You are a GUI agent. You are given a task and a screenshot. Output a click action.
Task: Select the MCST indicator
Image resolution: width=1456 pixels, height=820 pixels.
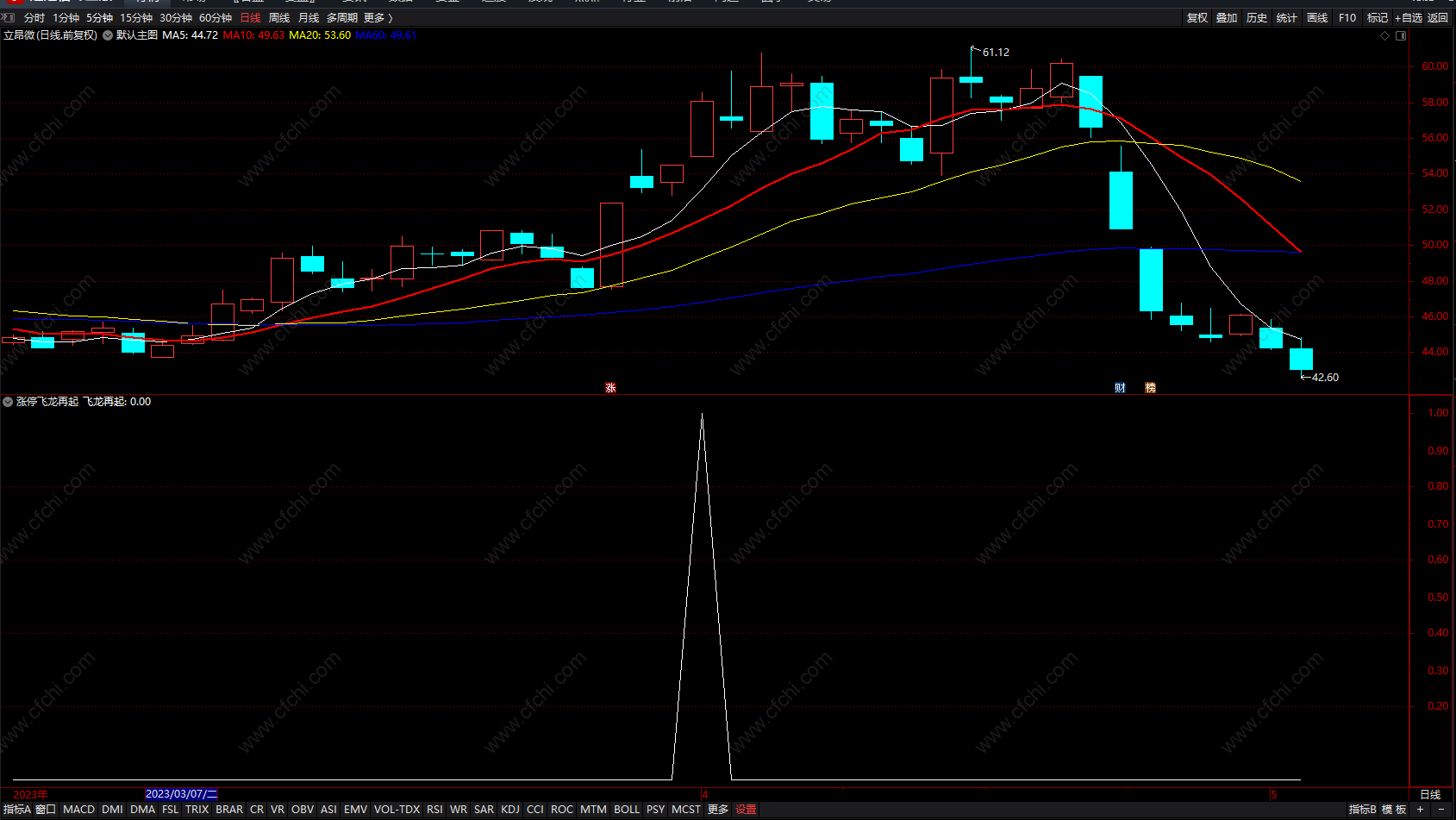pos(686,810)
